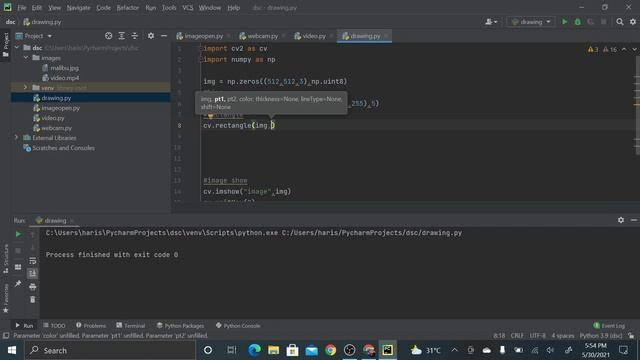This screenshot has width=640, height=360.
Task: Open video.py from the project tree
Action: click(49, 118)
